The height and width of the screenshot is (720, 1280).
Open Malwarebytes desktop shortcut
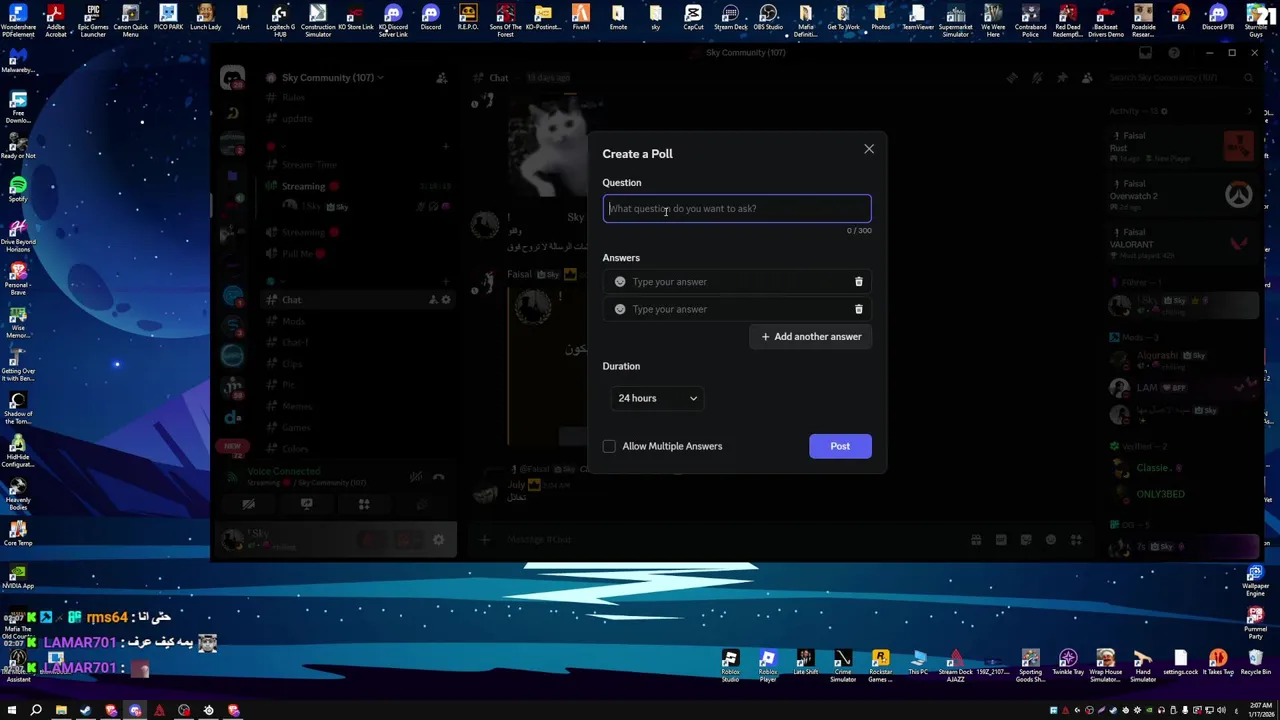click(17, 59)
